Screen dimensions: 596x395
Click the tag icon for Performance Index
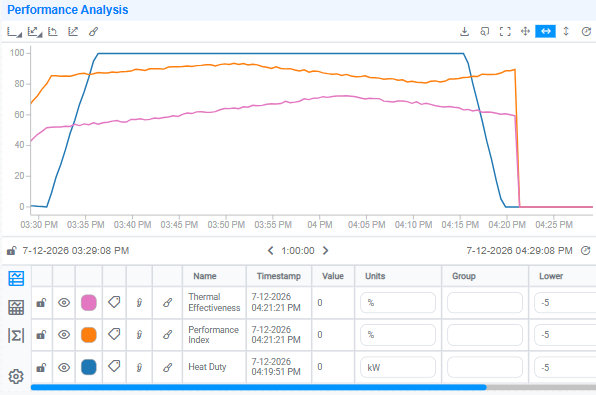coord(114,335)
